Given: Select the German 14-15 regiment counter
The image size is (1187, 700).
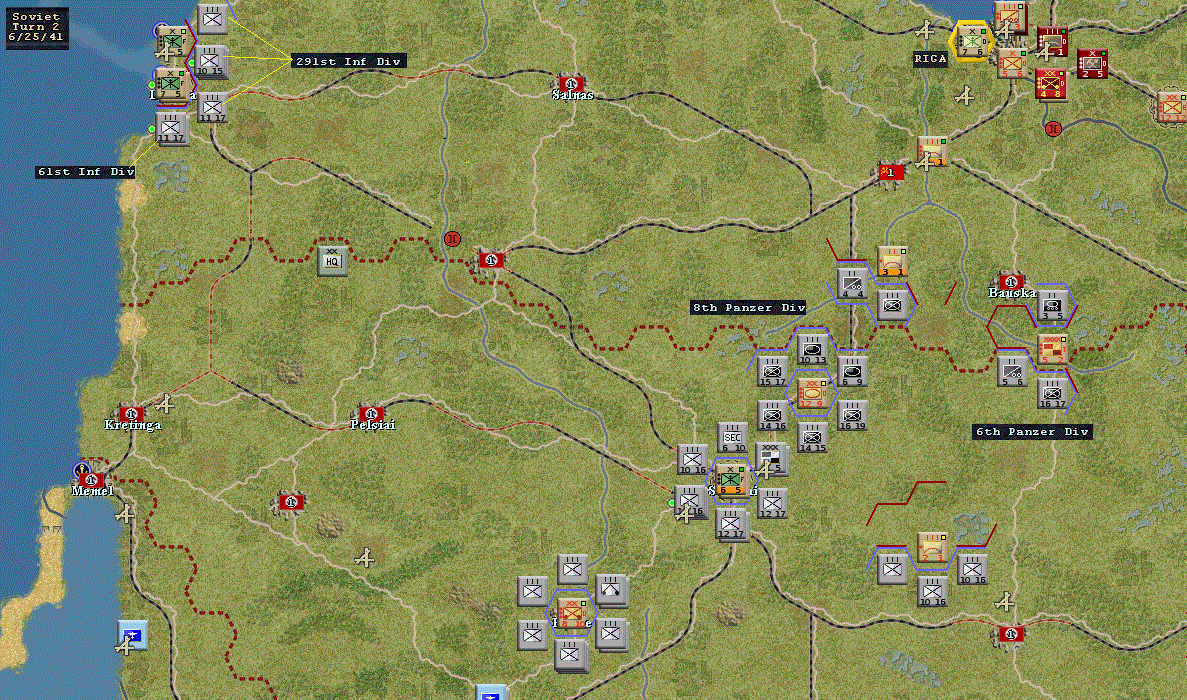Looking at the screenshot, I should [x=812, y=437].
